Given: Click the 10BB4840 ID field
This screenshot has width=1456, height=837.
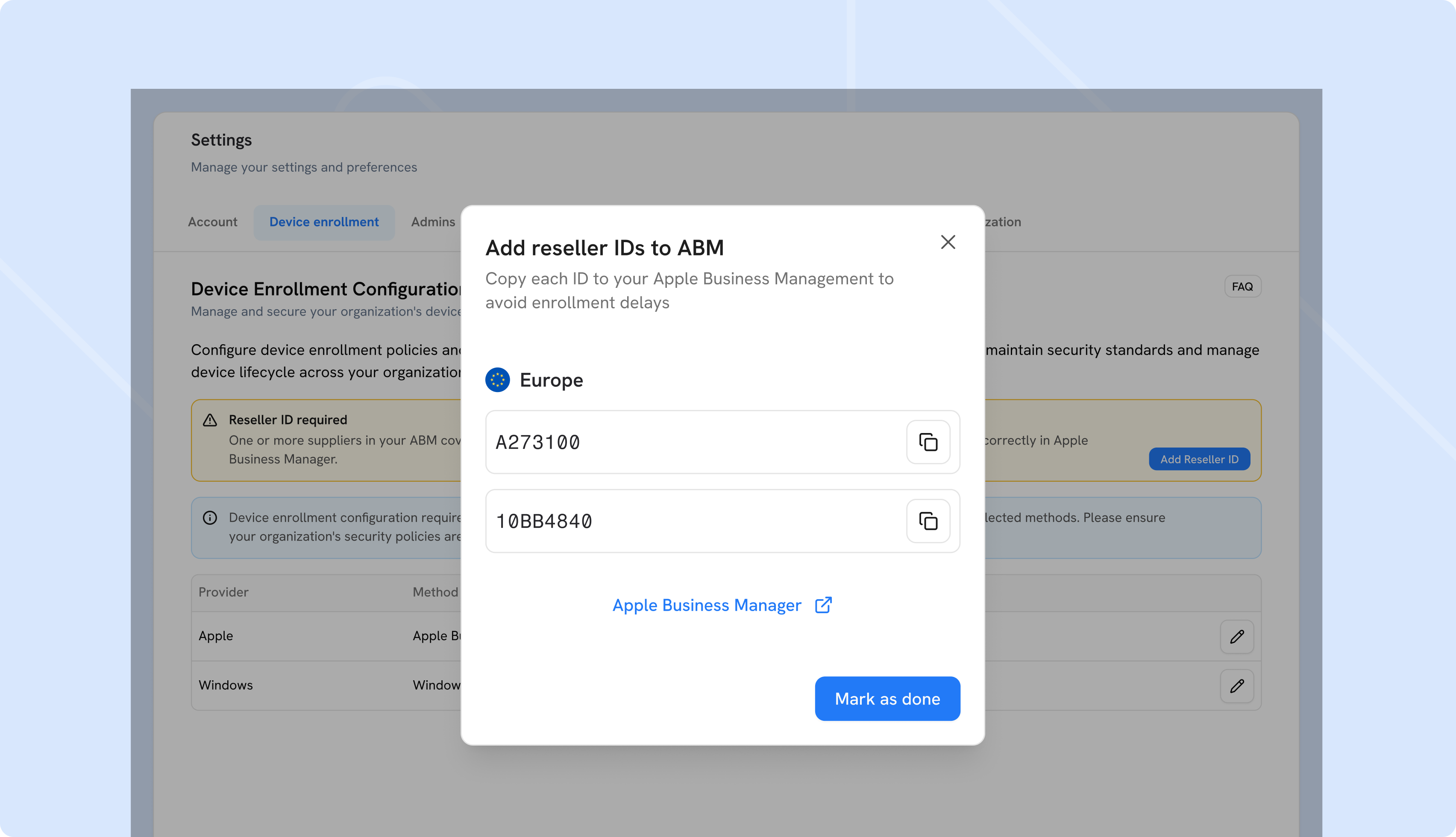Looking at the screenshot, I should point(722,521).
